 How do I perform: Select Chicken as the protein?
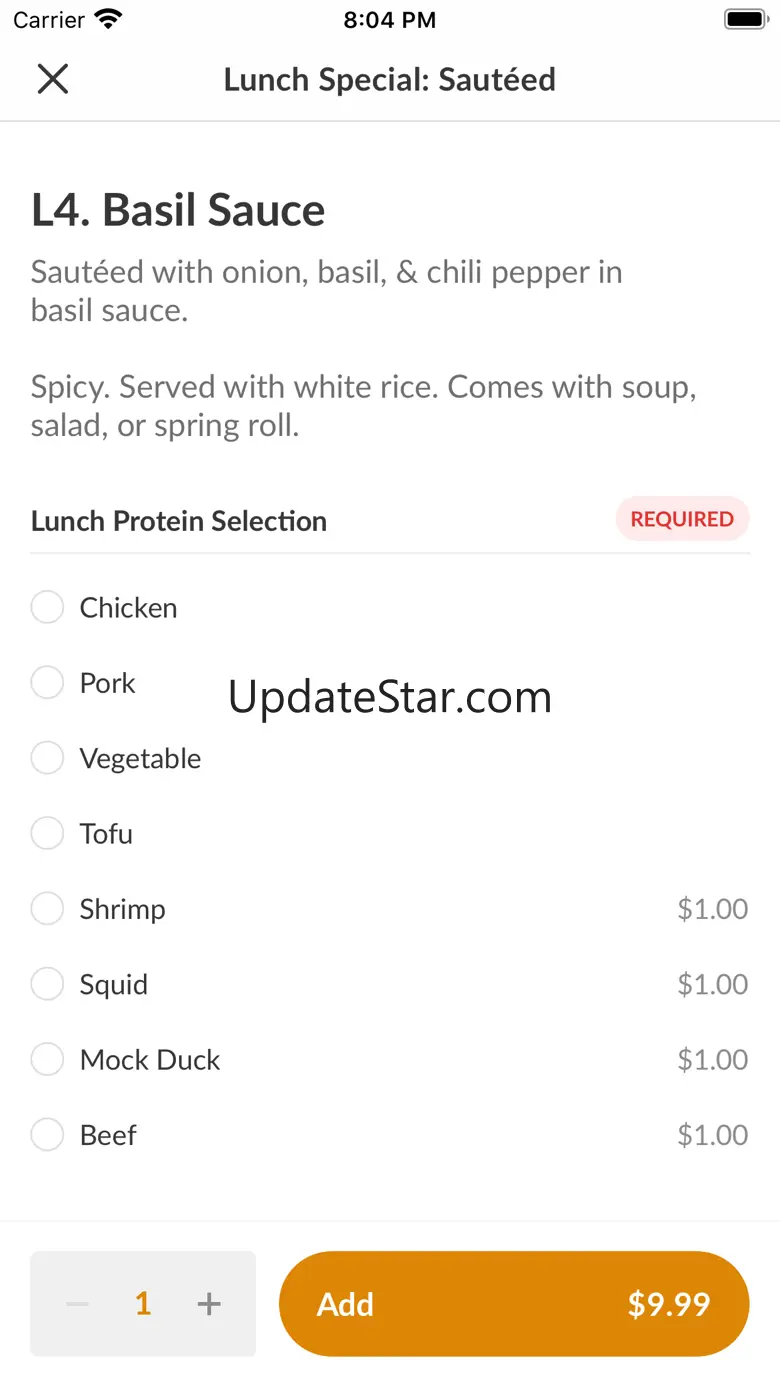47,607
